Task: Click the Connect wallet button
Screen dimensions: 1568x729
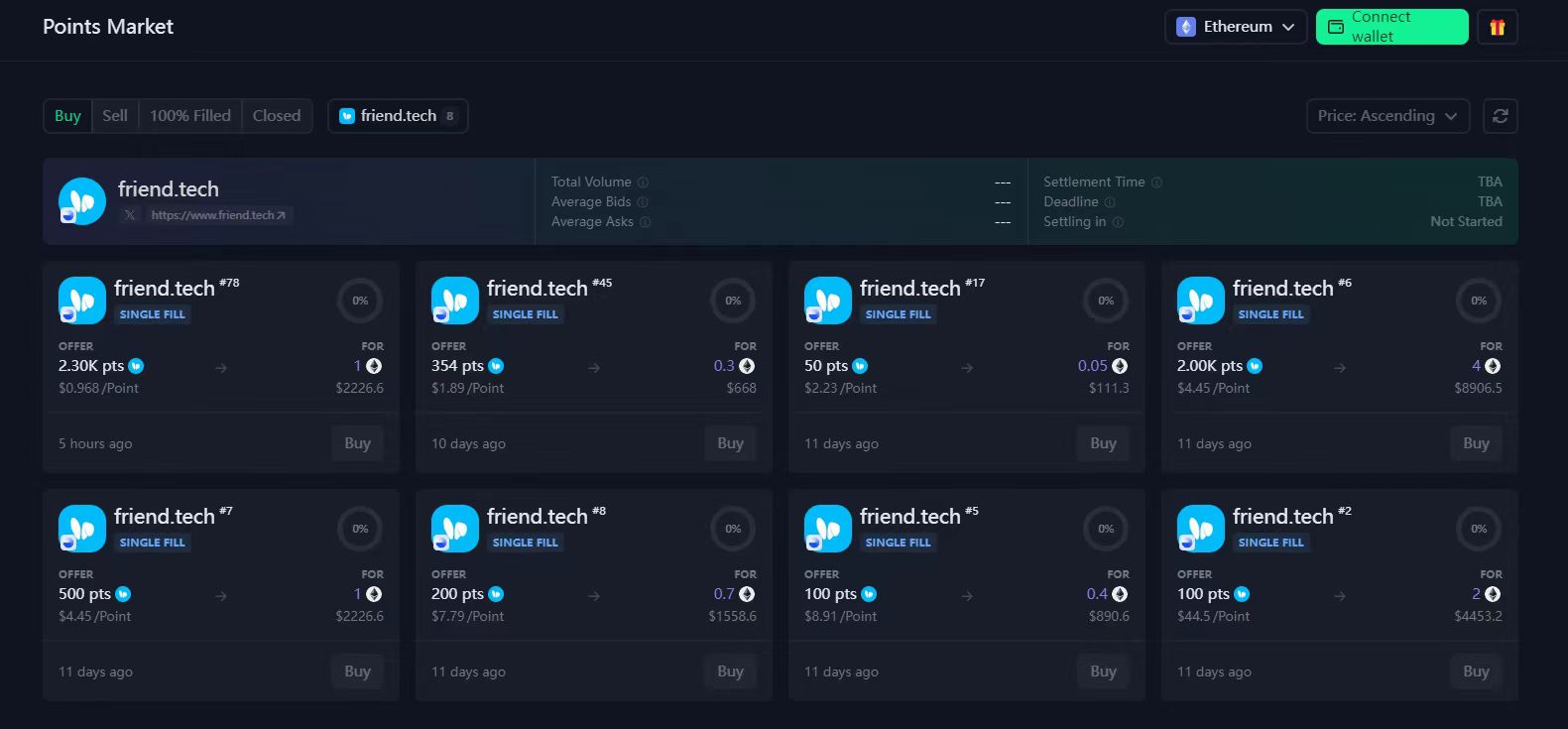Action: pos(1391,27)
